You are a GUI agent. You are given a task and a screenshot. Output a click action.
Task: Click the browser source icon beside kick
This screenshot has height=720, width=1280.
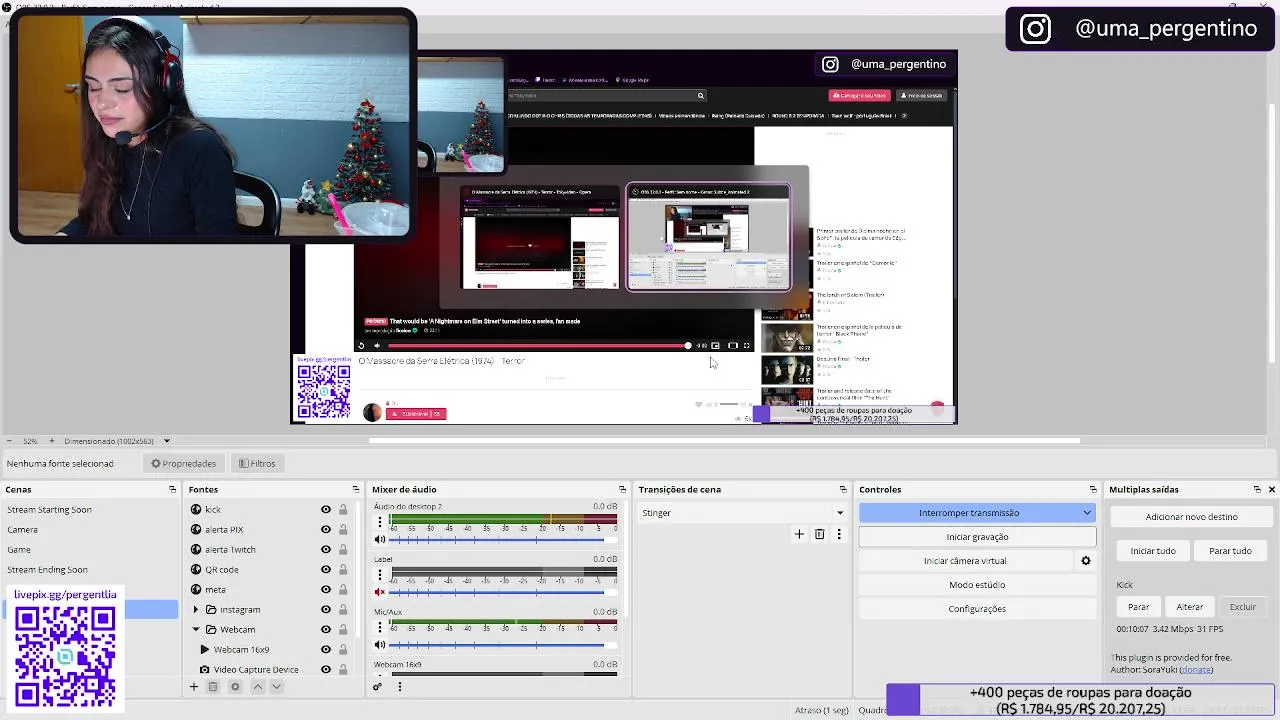point(196,509)
